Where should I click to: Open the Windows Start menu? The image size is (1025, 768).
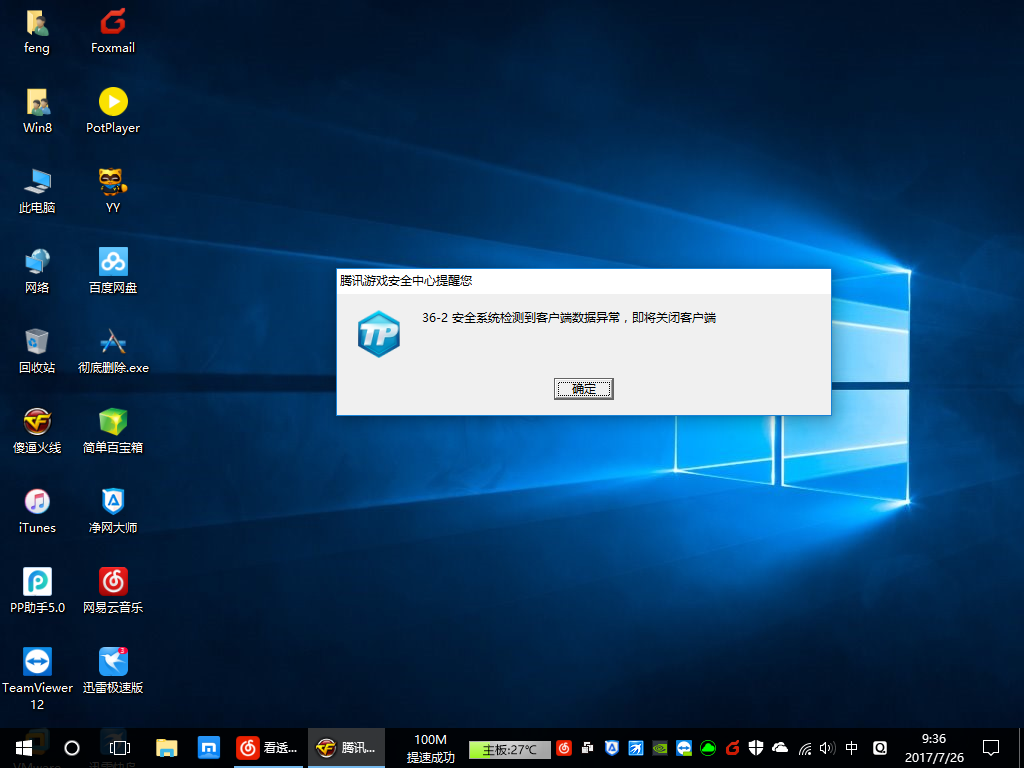tap(24, 748)
